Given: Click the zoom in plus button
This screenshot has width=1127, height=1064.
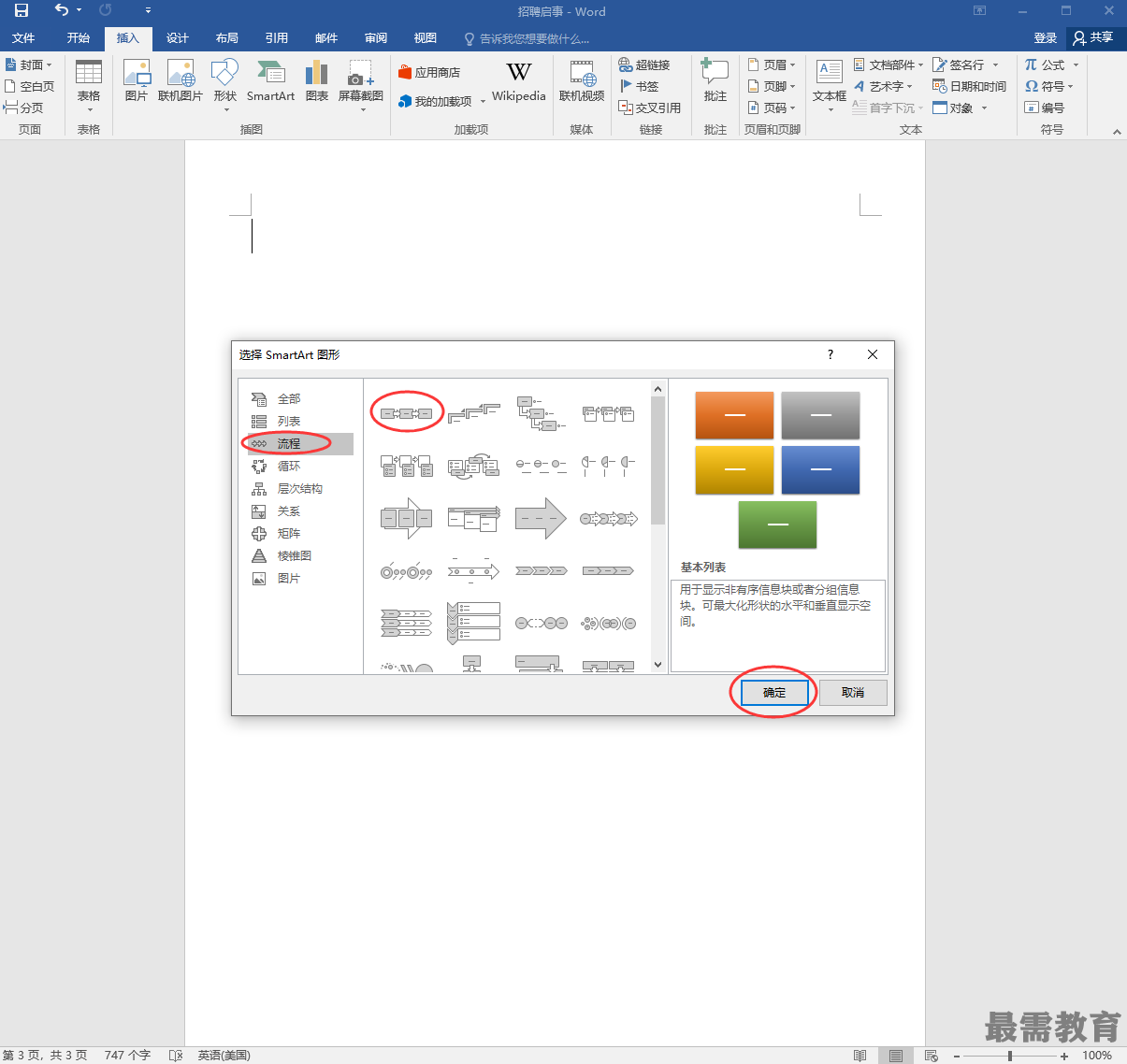Looking at the screenshot, I should 1064,1056.
